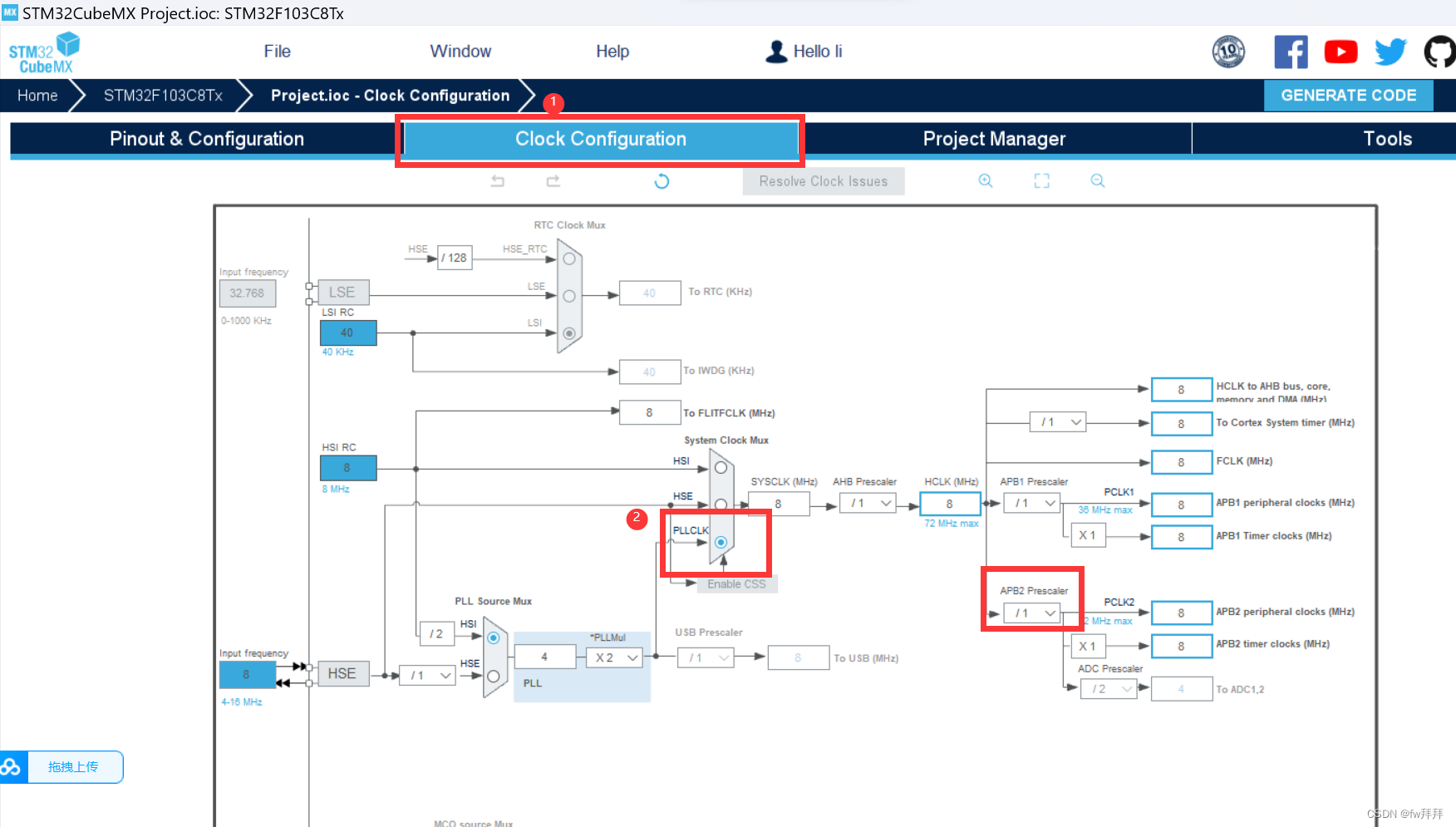Screen dimensions: 1456x827
Task: Select HSI in PLL Source Mux
Action: 494,638
